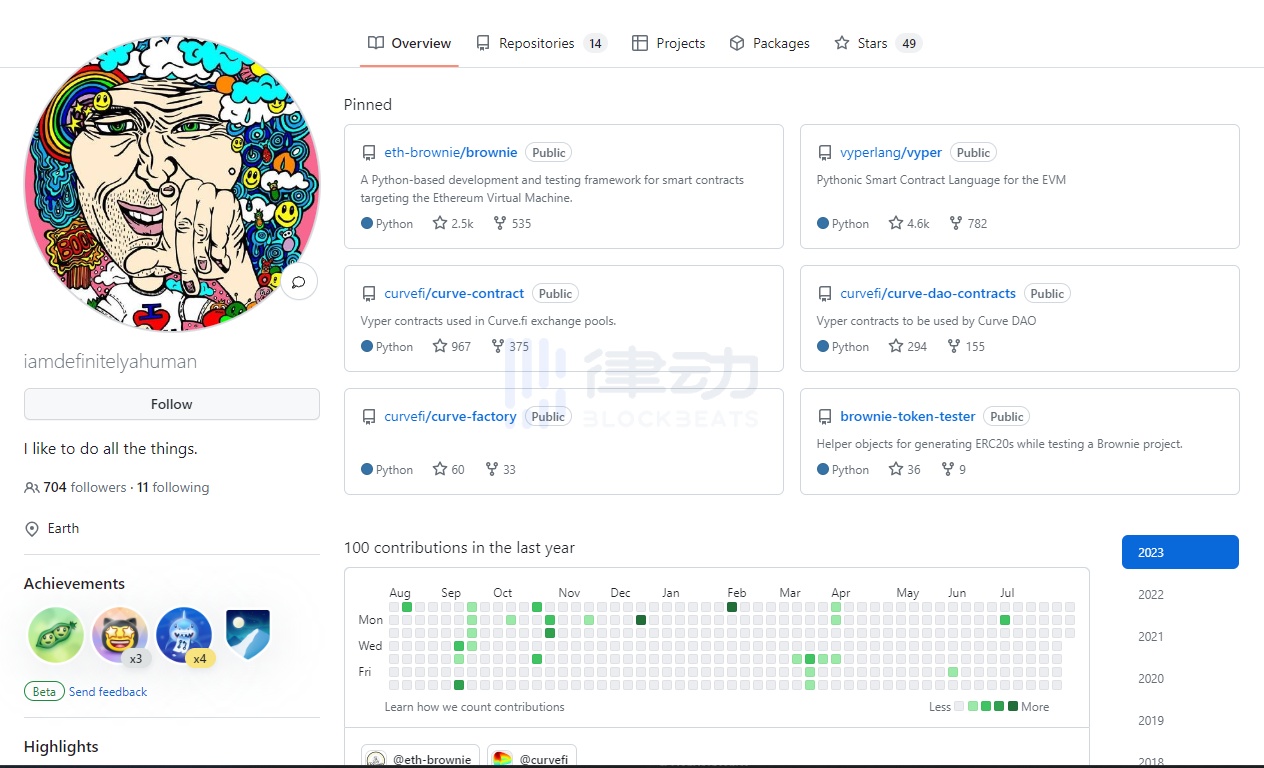Click the profile avatar image

[172, 184]
